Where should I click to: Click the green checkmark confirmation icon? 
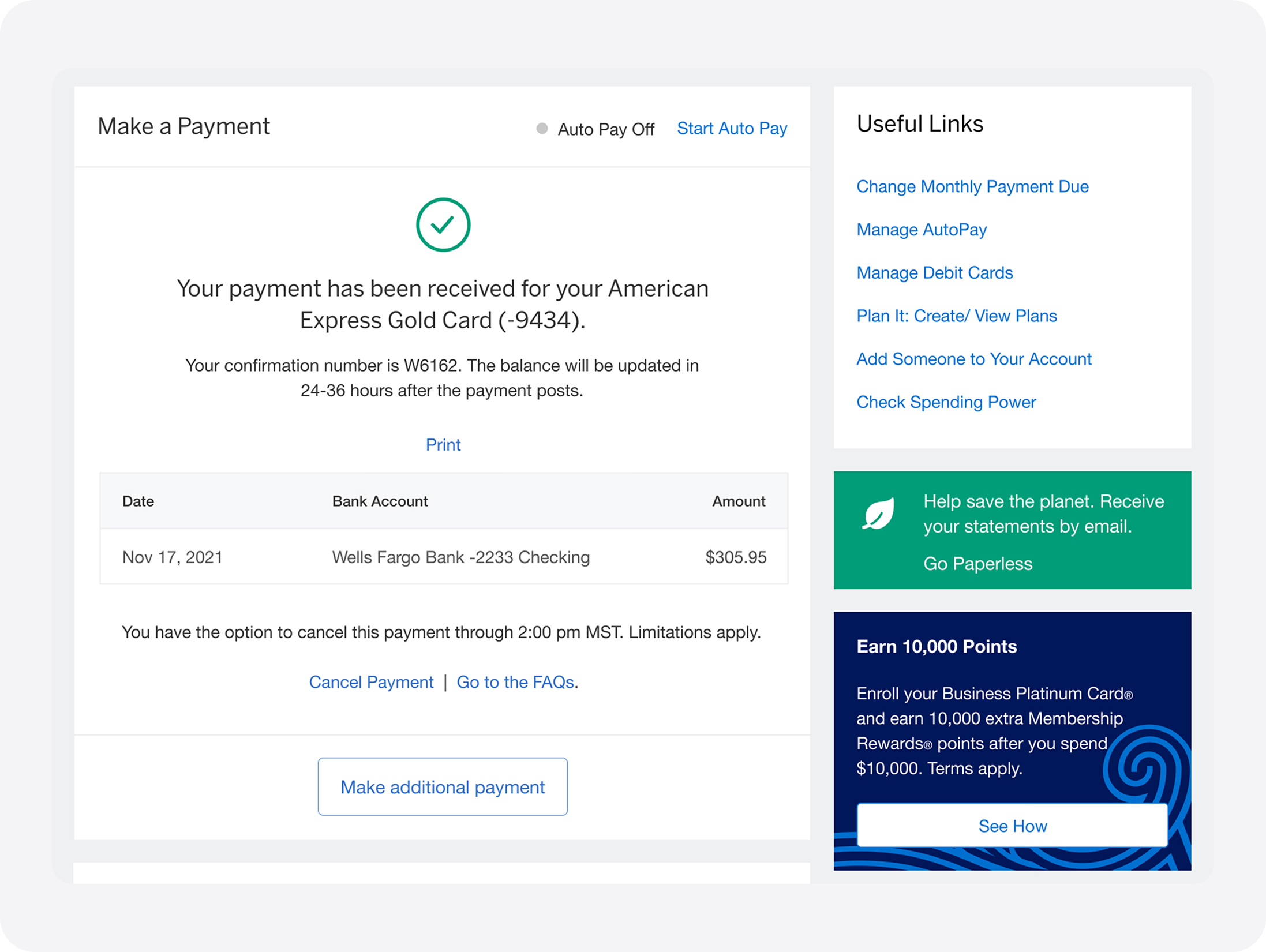443,224
